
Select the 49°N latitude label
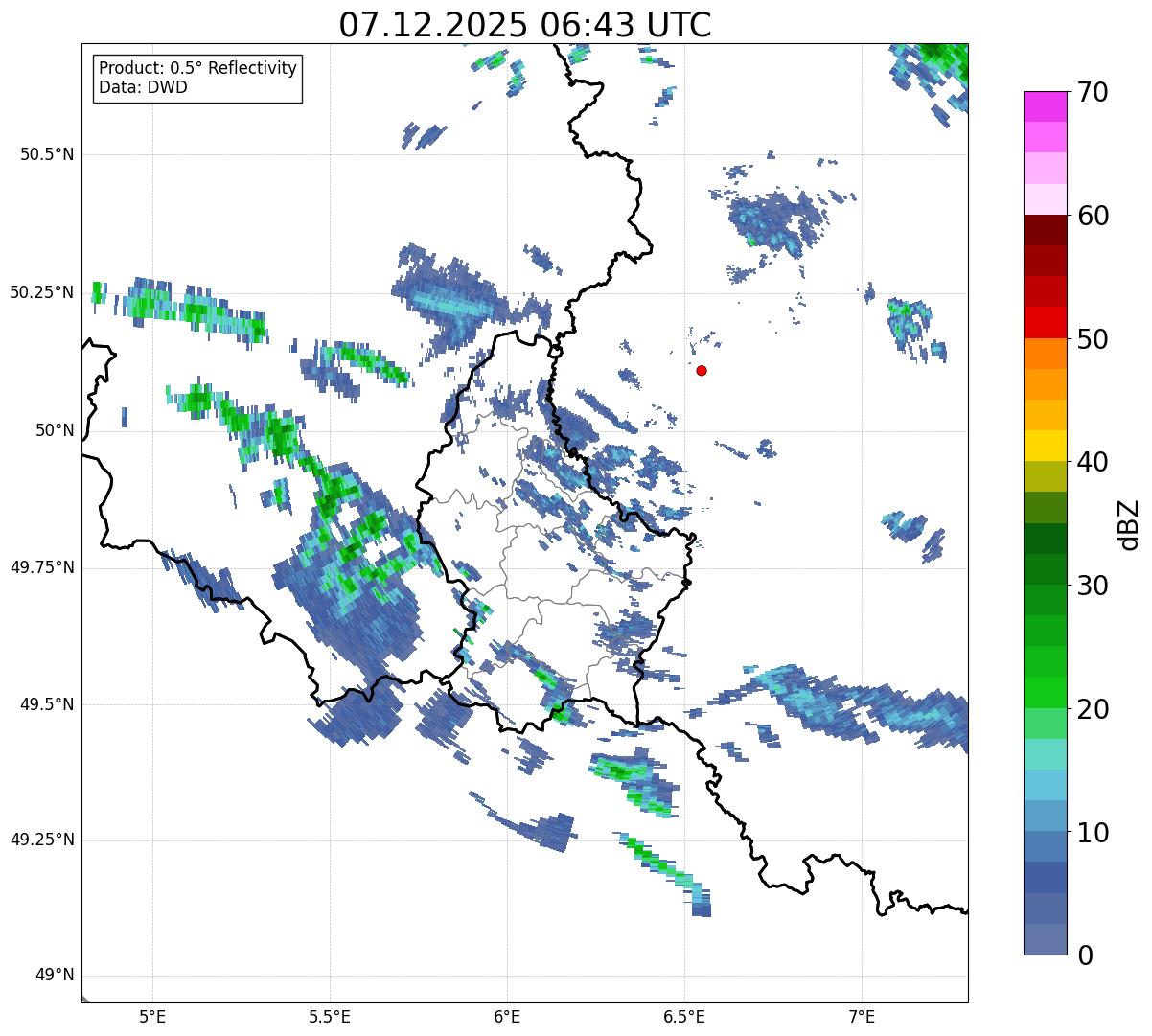coord(55,975)
